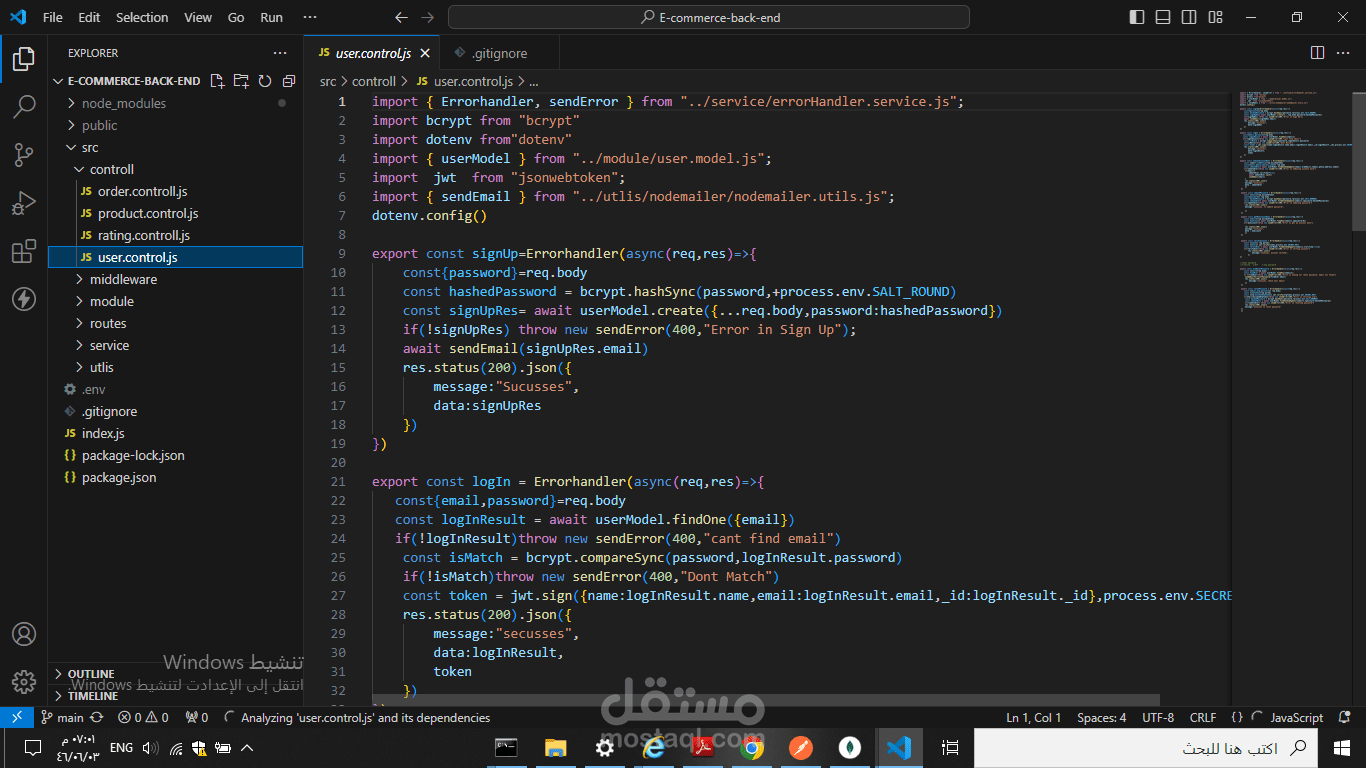Image resolution: width=1366 pixels, height=768 pixels.
Task: Open rating.controll.js in Explorer
Action: click(x=175, y=235)
